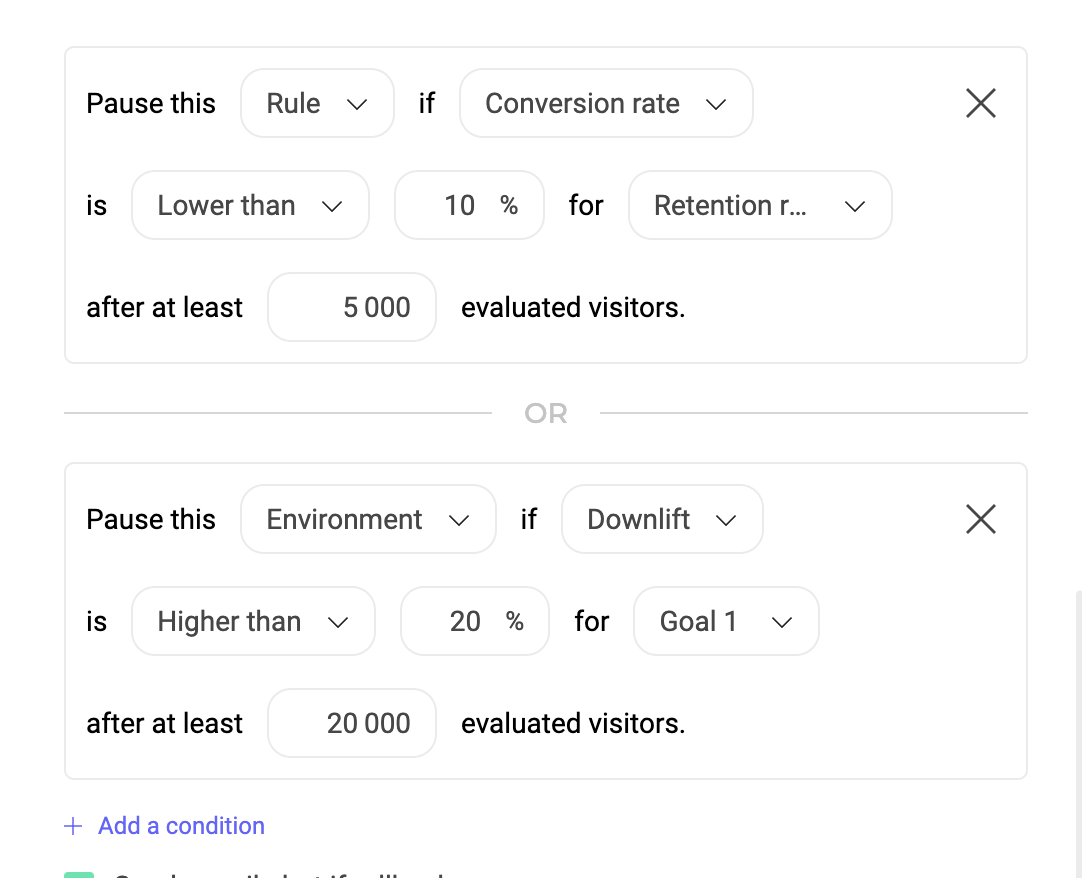This screenshot has width=1082, height=878.
Task: Open the Lower than comparison dropdown
Action: point(250,206)
